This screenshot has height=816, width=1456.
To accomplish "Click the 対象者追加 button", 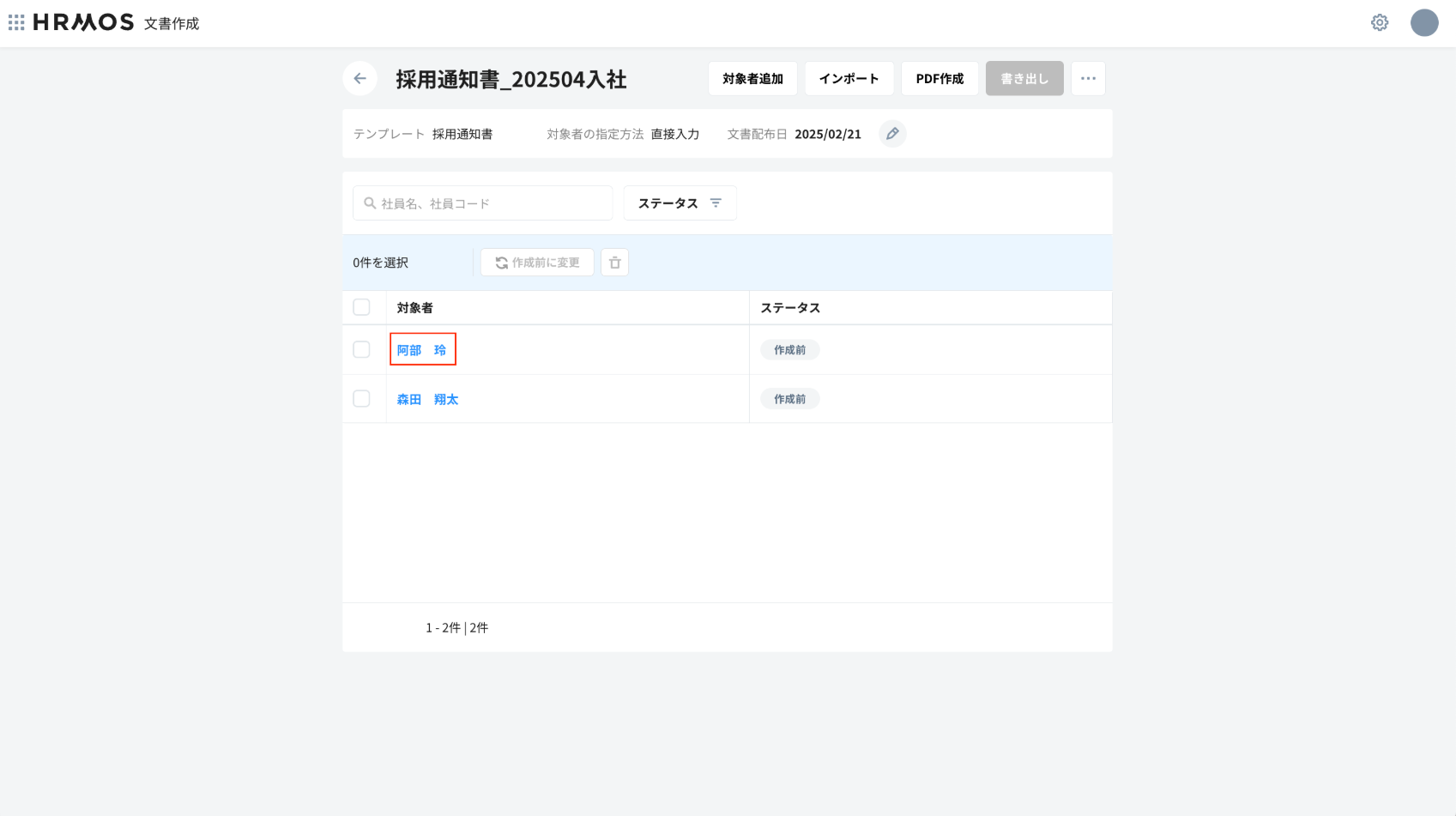I will (x=752, y=78).
